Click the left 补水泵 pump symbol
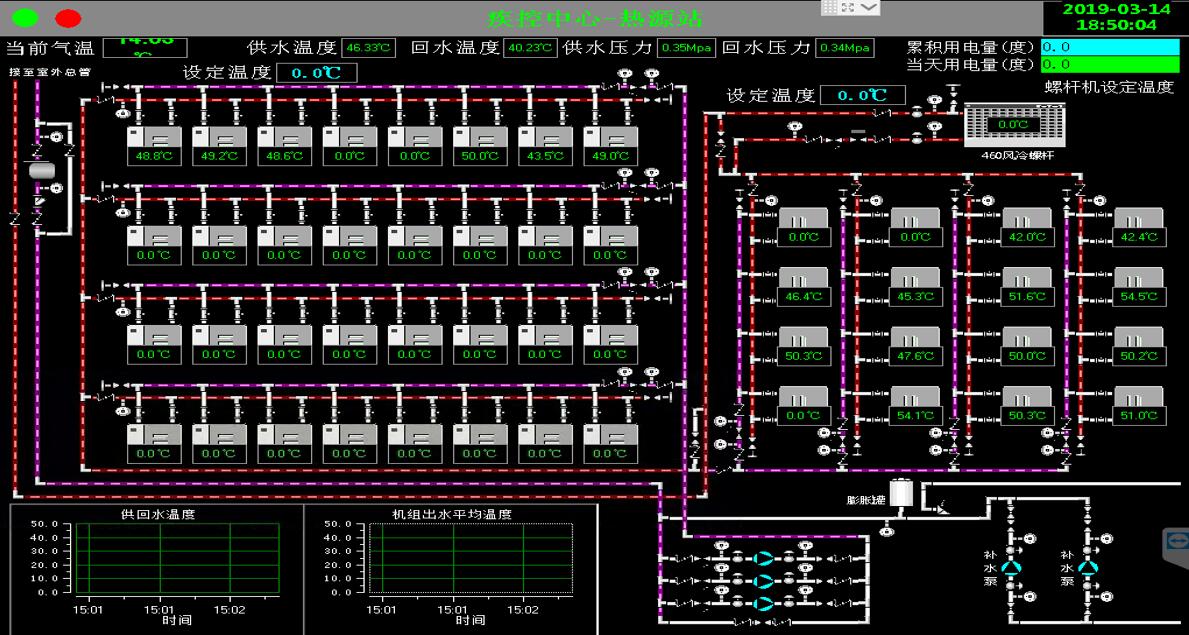The width and height of the screenshot is (1189, 635). pos(1011,567)
